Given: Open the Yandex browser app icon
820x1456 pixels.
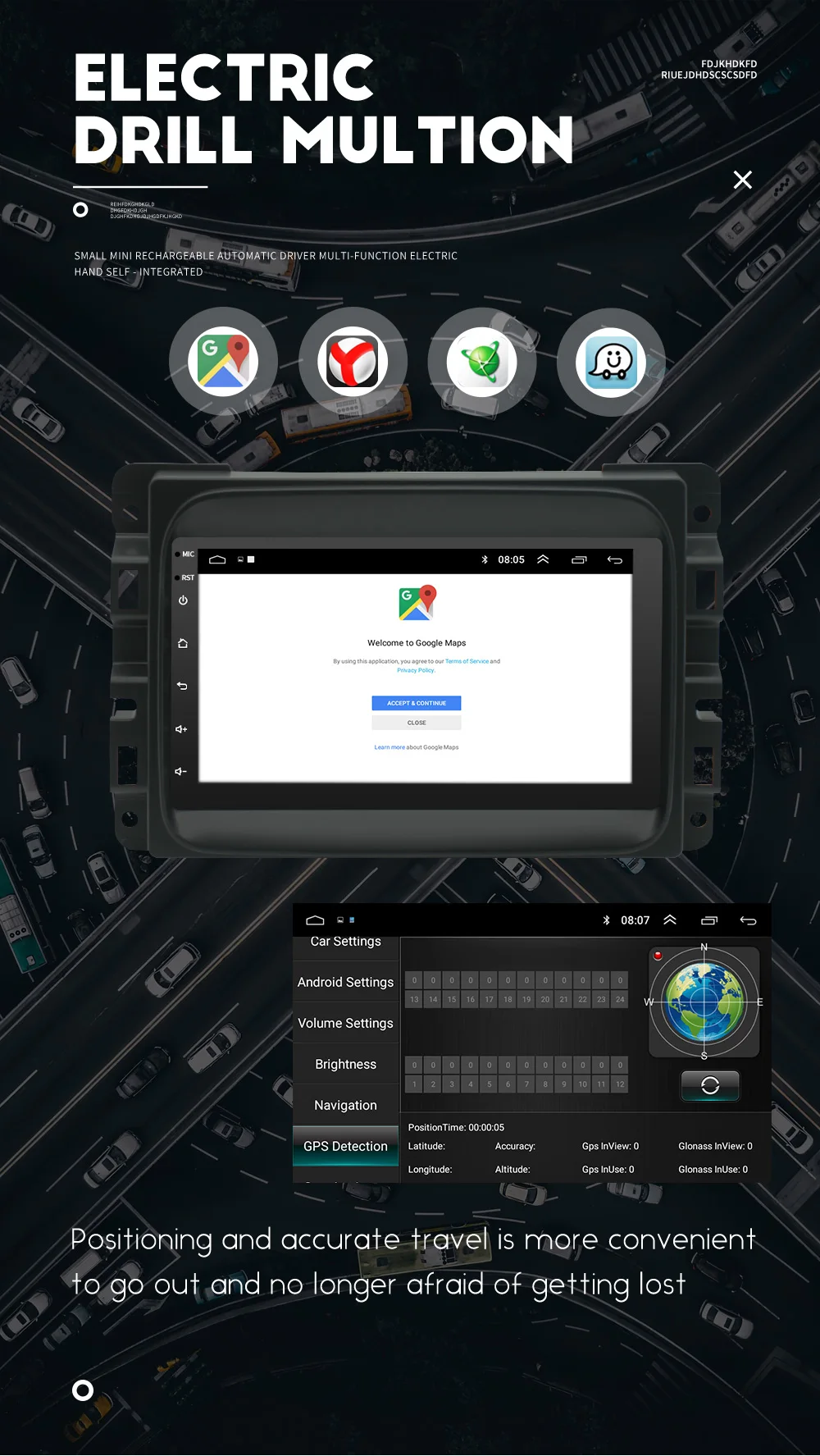Looking at the screenshot, I should click(353, 362).
